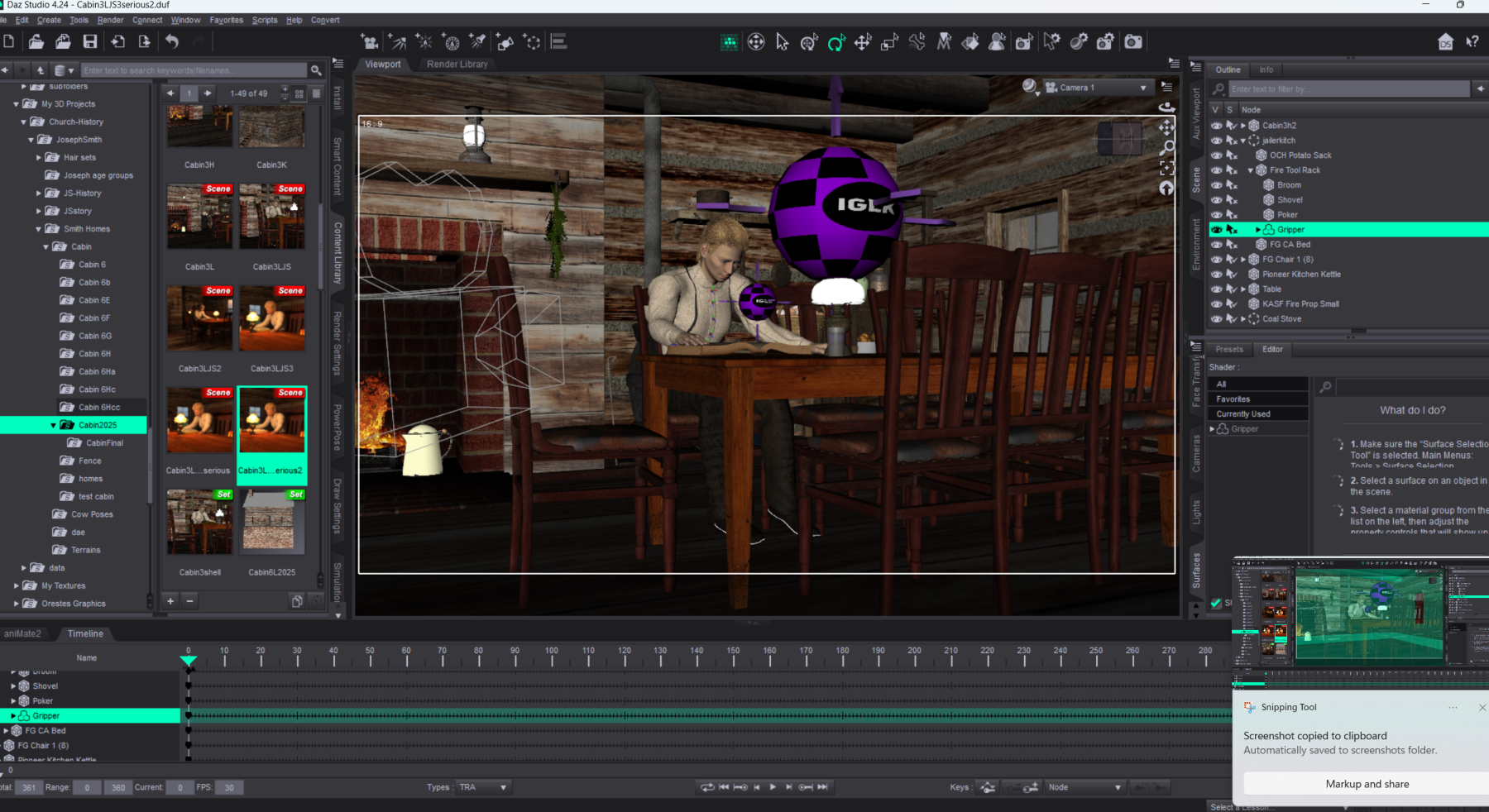Create a new camera from toolbar
1489x812 pixels.
(370, 42)
